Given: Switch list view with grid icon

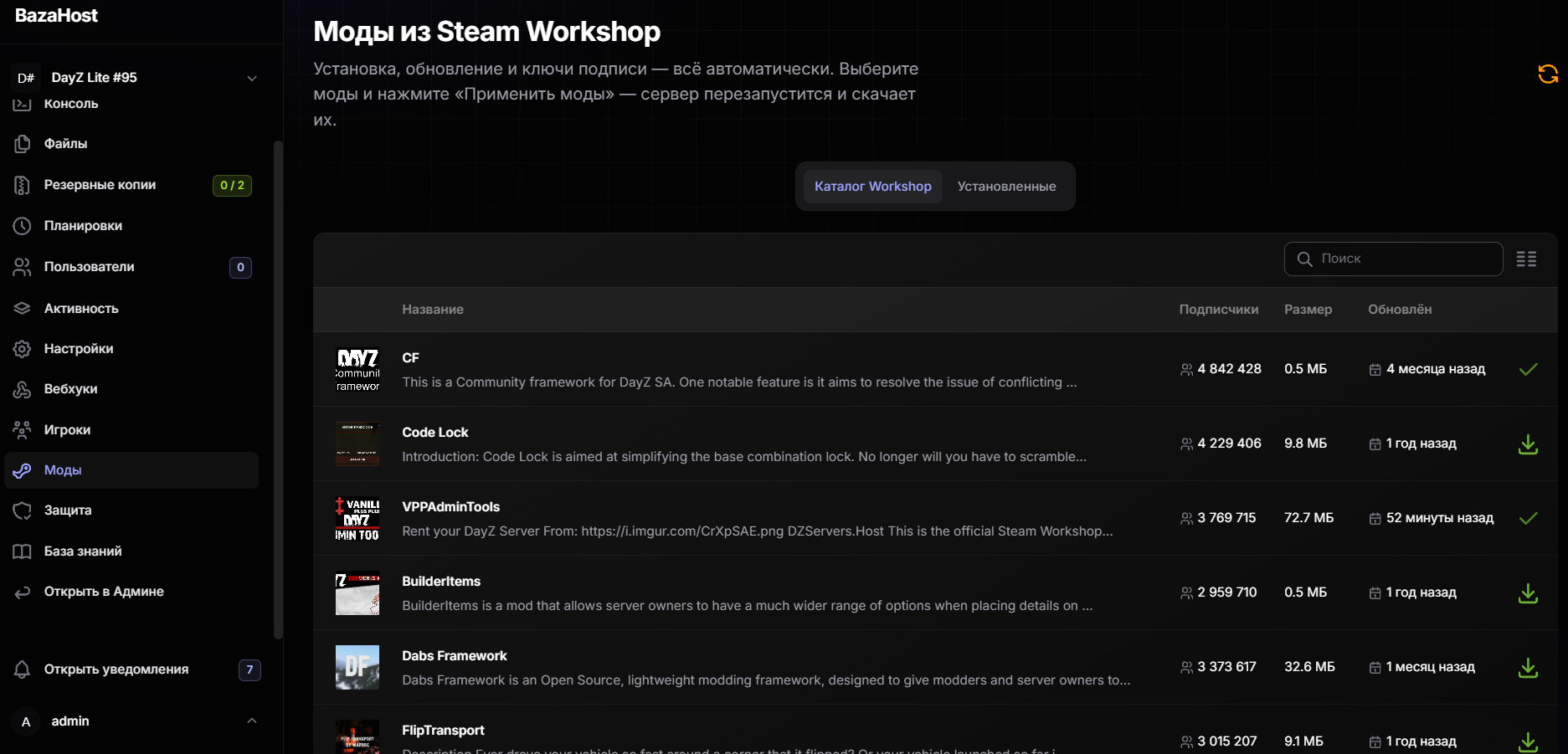Looking at the screenshot, I should pos(1526,259).
